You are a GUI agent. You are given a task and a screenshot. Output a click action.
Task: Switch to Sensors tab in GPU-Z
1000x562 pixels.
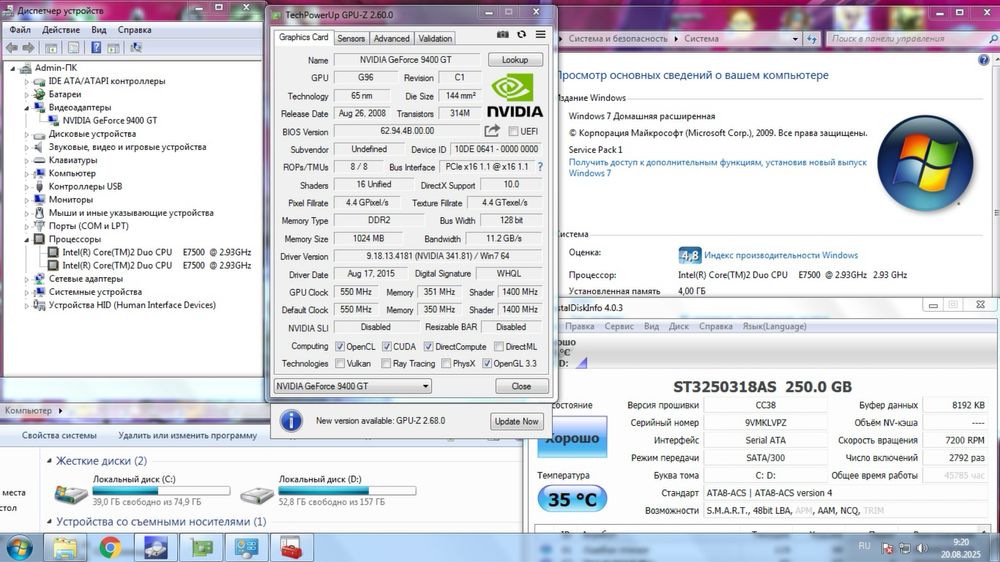point(351,38)
